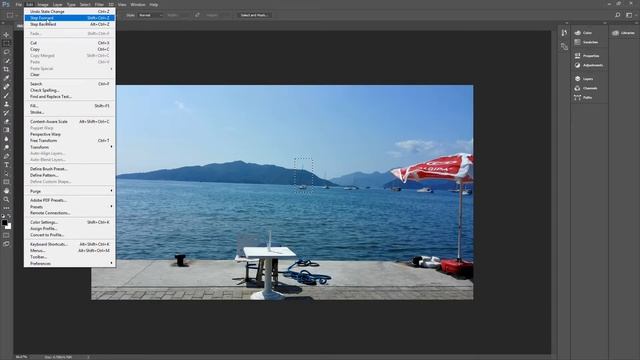Change the screen mode from toolbar
The height and width of the screenshot is (360, 640).
[6, 244]
